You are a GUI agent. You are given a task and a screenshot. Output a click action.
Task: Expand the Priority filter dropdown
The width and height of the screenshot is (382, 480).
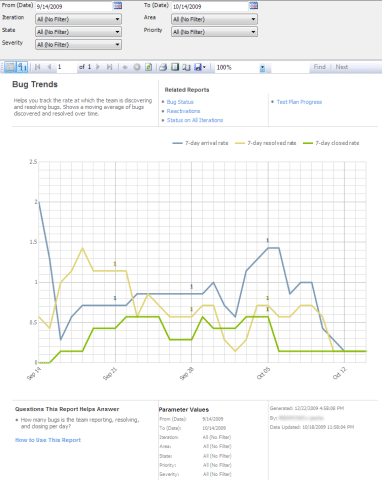[x=214, y=32]
